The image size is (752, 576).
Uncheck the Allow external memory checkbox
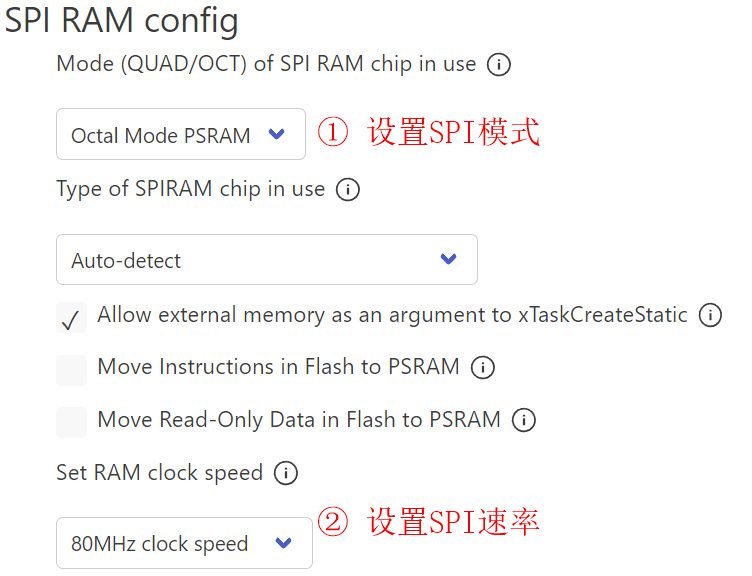point(71,318)
